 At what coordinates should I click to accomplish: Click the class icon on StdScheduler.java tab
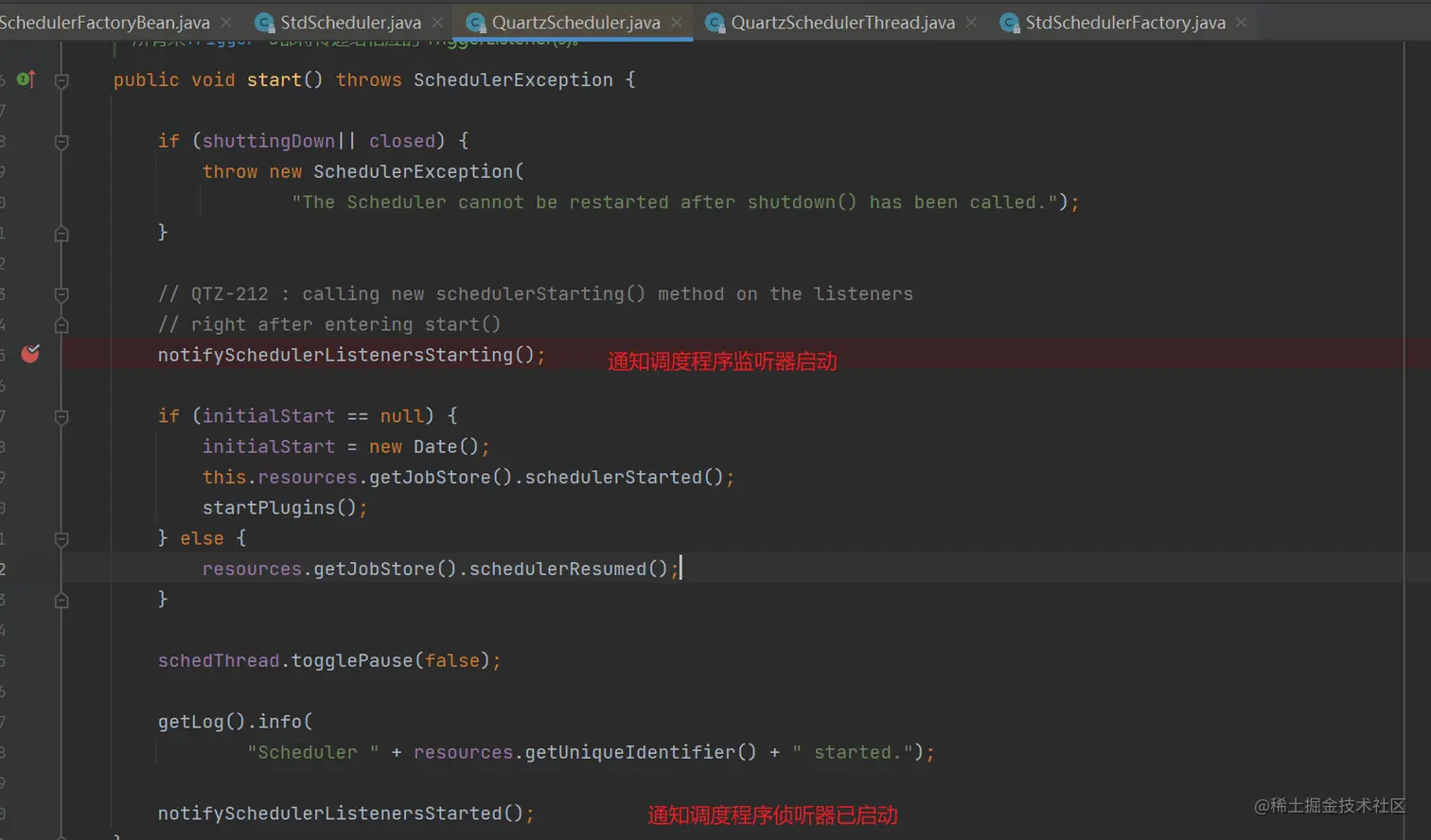[x=265, y=23]
